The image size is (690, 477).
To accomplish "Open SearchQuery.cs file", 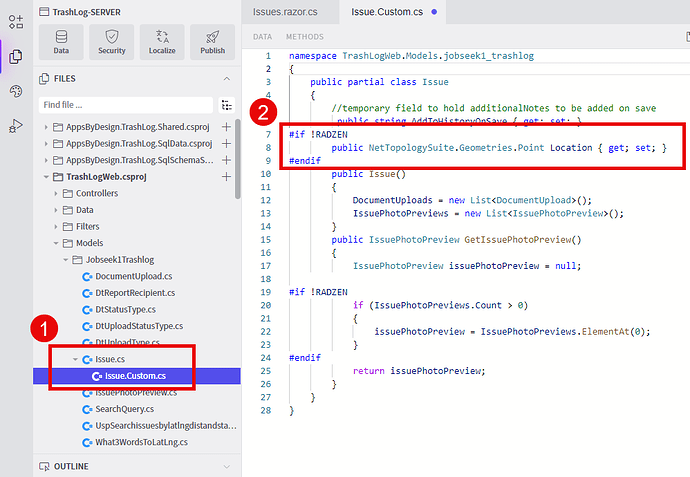I will coord(124,408).
